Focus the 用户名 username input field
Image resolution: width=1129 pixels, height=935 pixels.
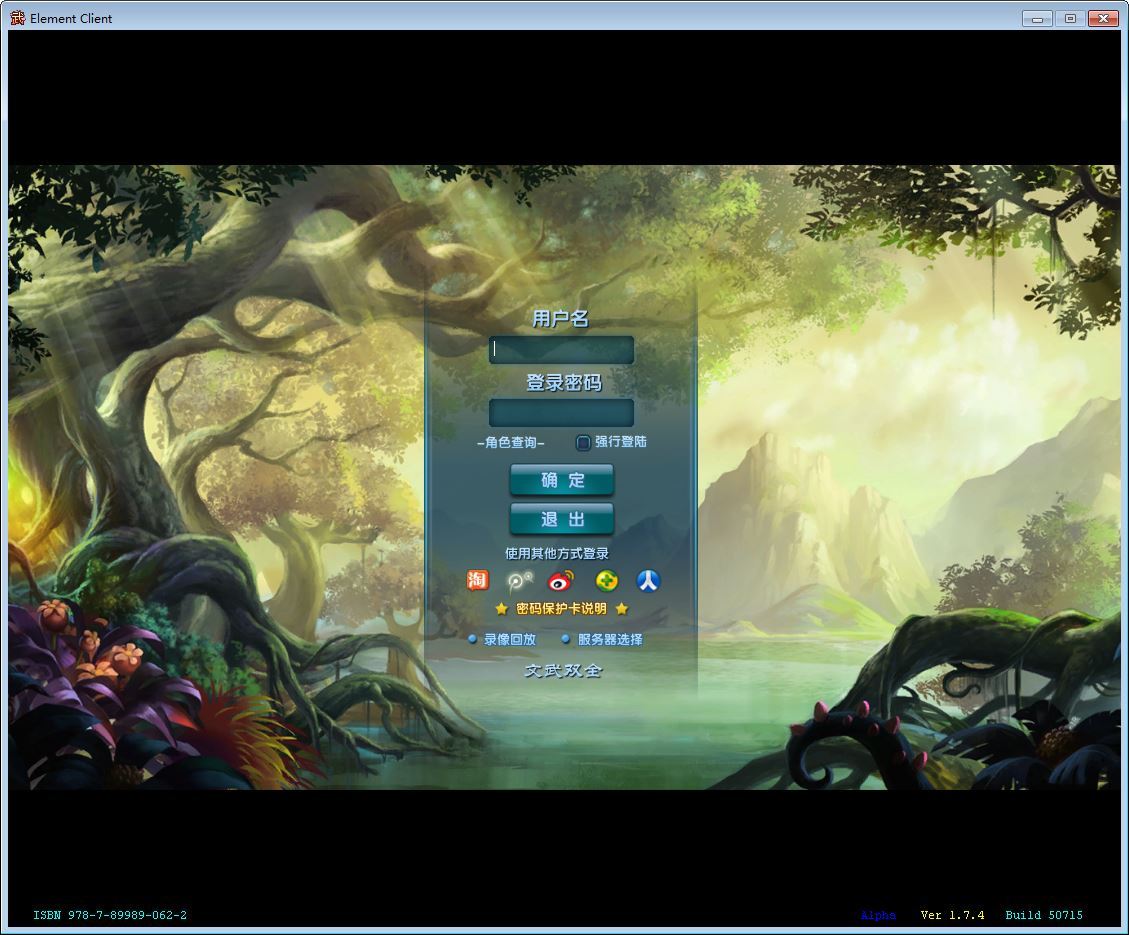[x=561, y=350]
